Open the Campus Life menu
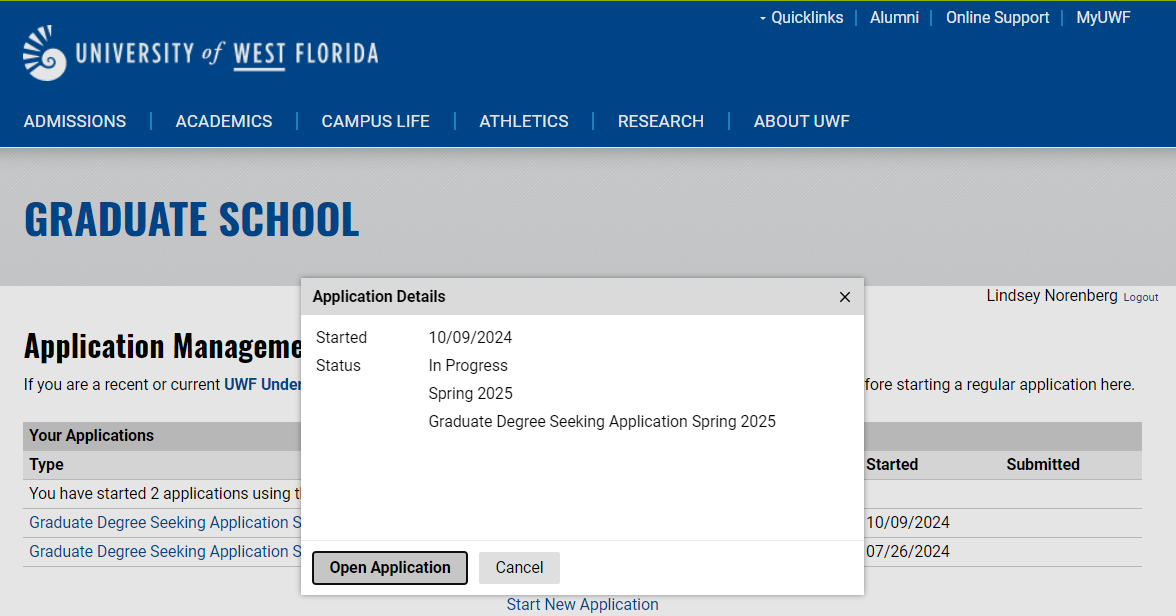This screenshot has width=1176, height=616. click(x=375, y=122)
